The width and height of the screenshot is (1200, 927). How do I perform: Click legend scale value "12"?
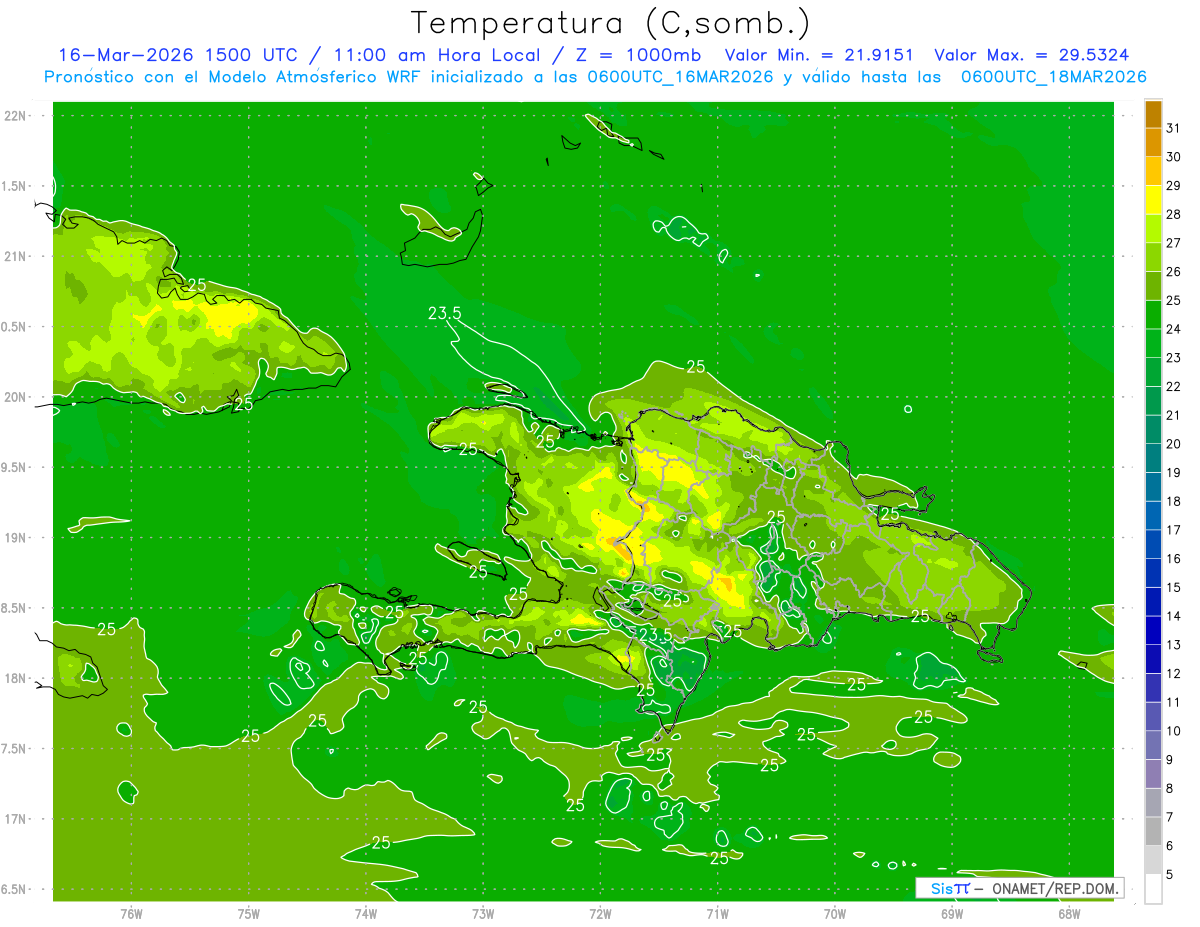pyautogui.click(x=1174, y=674)
